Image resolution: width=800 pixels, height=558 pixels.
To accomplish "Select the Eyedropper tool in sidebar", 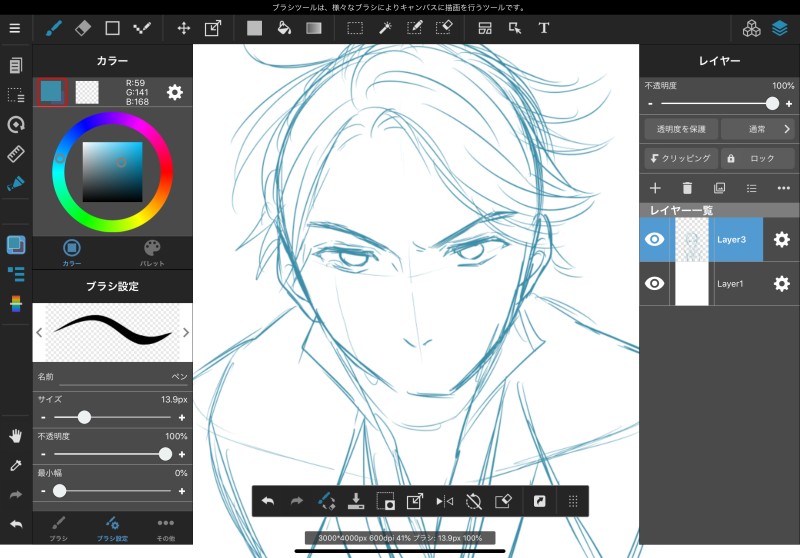I will click(x=16, y=465).
